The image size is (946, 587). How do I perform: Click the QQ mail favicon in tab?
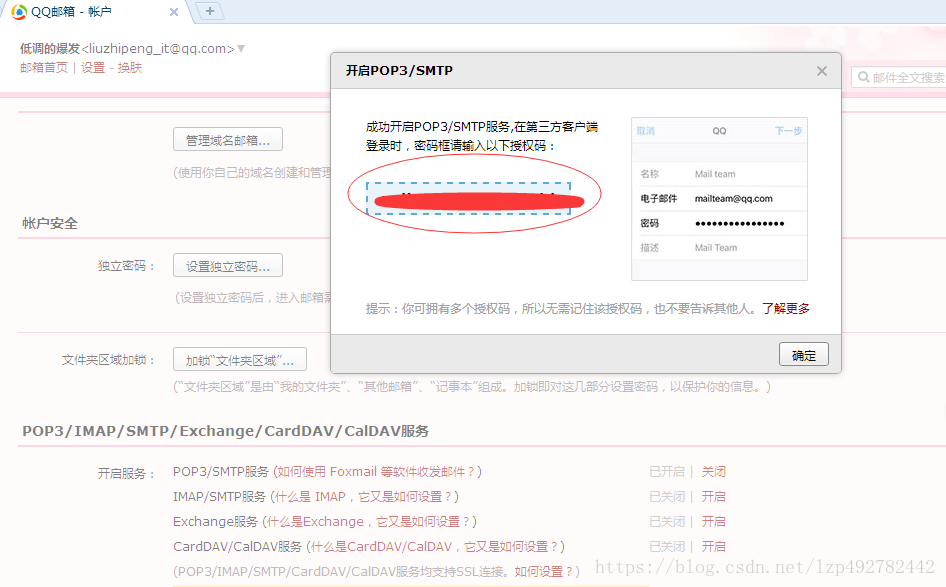19,11
